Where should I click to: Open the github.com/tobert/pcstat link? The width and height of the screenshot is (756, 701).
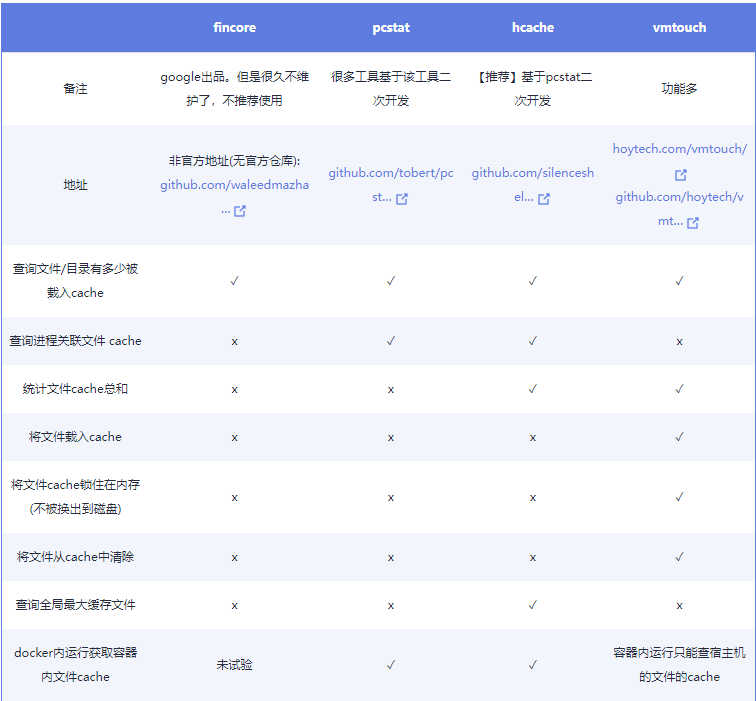pos(391,185)
